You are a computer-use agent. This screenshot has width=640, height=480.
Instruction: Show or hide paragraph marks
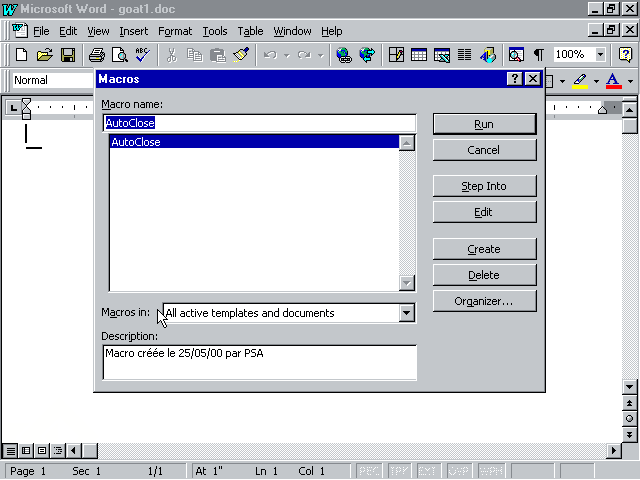pyautogui.click(x=539, y=55)
